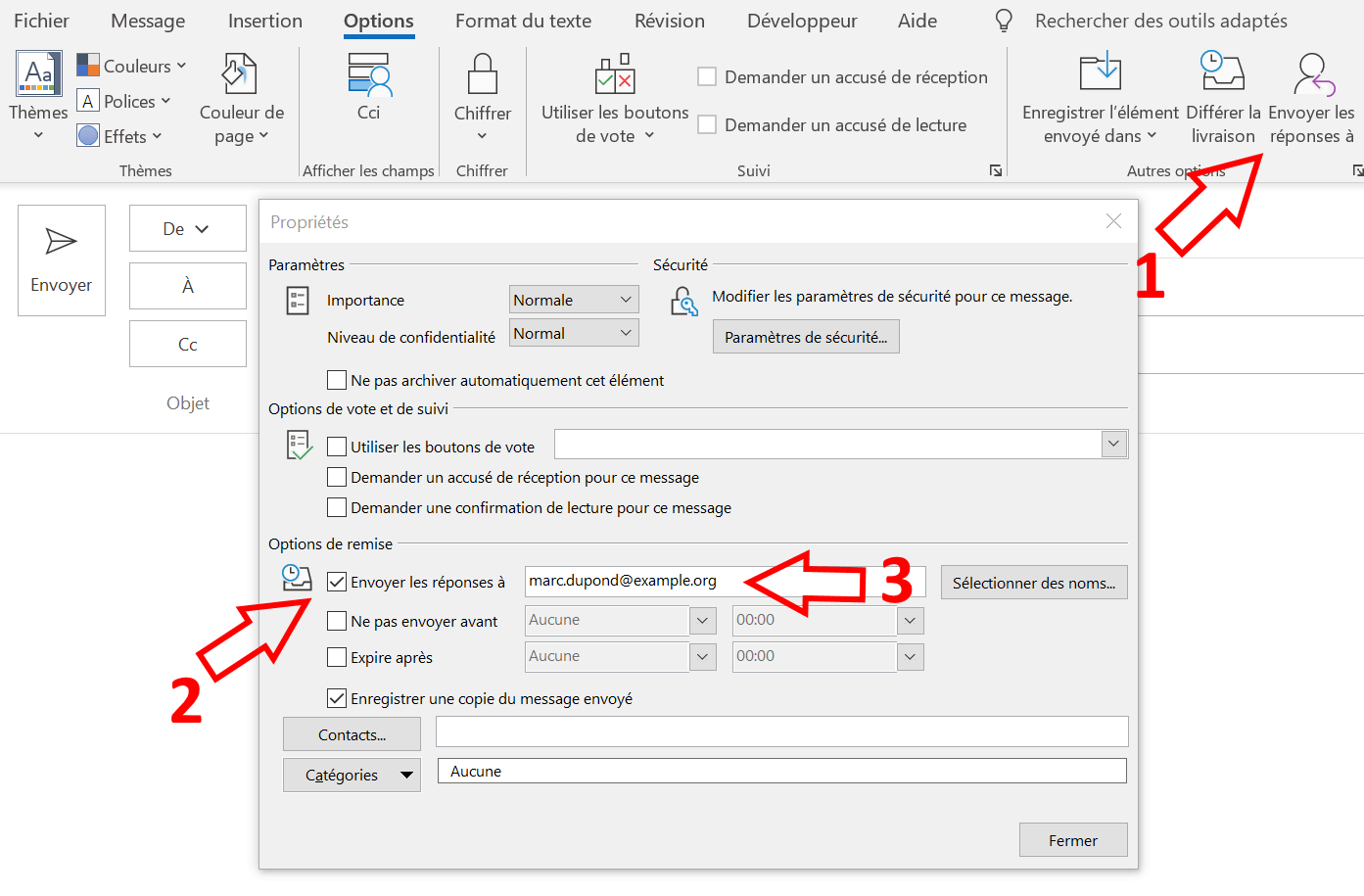This screenshot has height=896, width=1364.
Task: Click the Contacts button
Action: point(352,734)
